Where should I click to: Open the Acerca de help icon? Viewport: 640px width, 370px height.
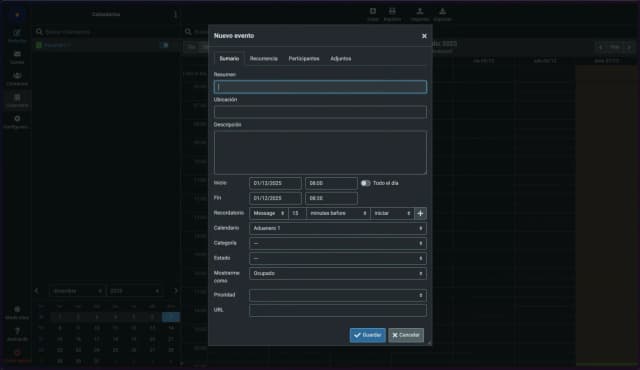click(x=17, y=334)
